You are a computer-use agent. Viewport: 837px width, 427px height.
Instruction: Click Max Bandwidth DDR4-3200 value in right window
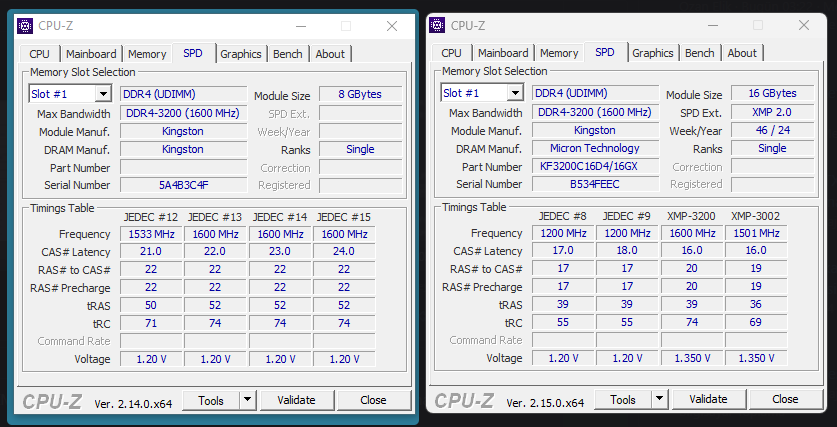pos(596,112)
